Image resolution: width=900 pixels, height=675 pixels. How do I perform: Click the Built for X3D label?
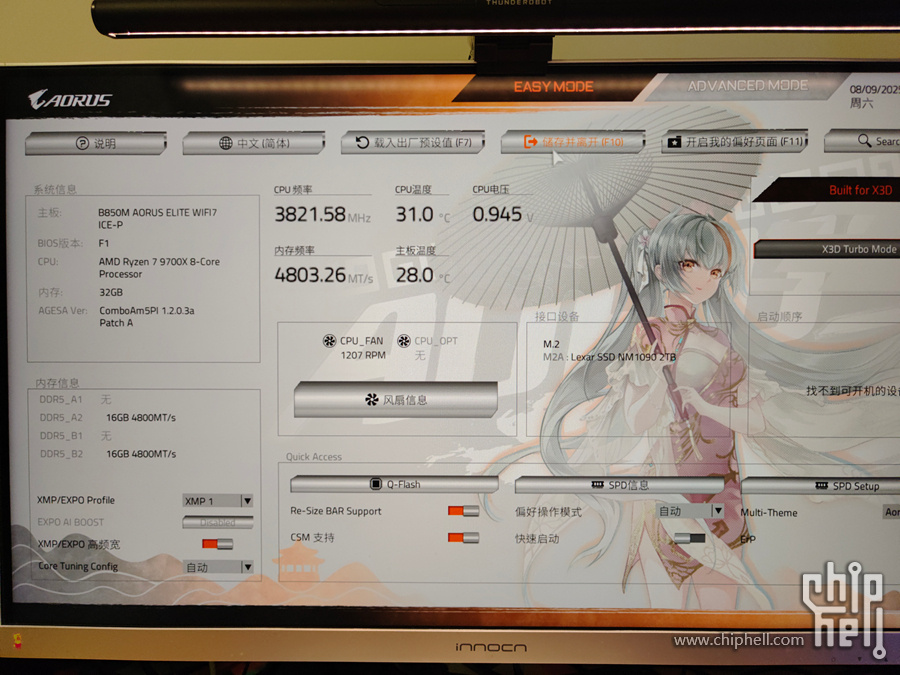(860, 191)
